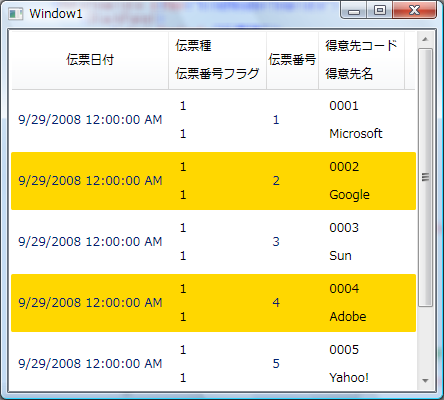This screenshot has width=444, height=400.
Task: Click customer name Microsoft
Action: click(356, 134)
